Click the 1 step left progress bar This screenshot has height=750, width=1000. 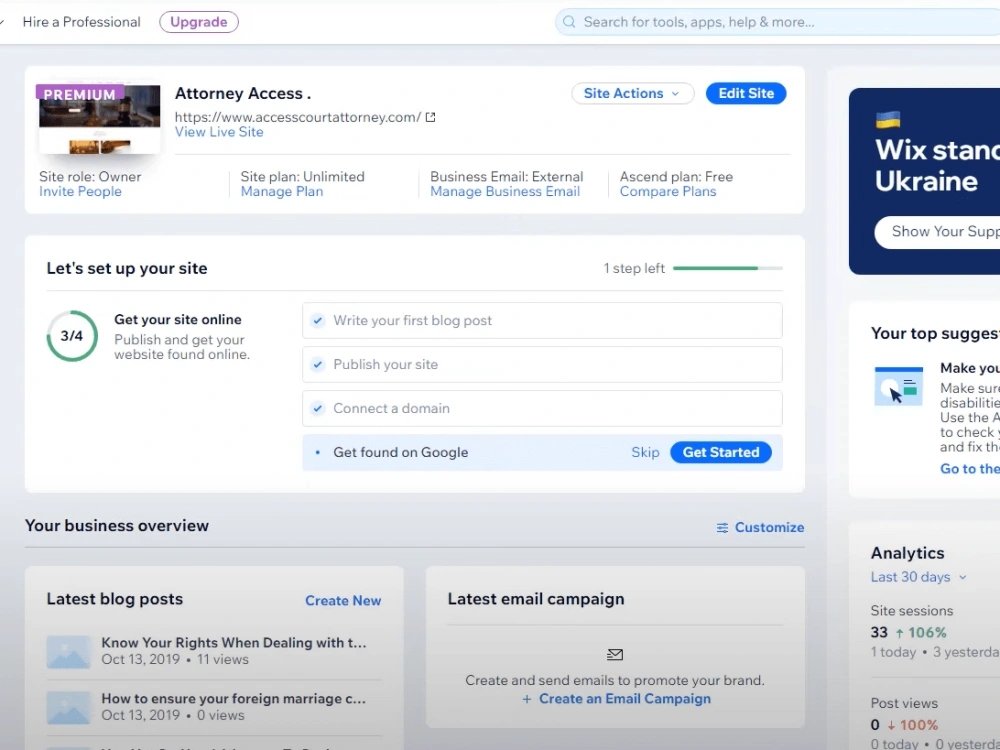(x=728, y=268)
